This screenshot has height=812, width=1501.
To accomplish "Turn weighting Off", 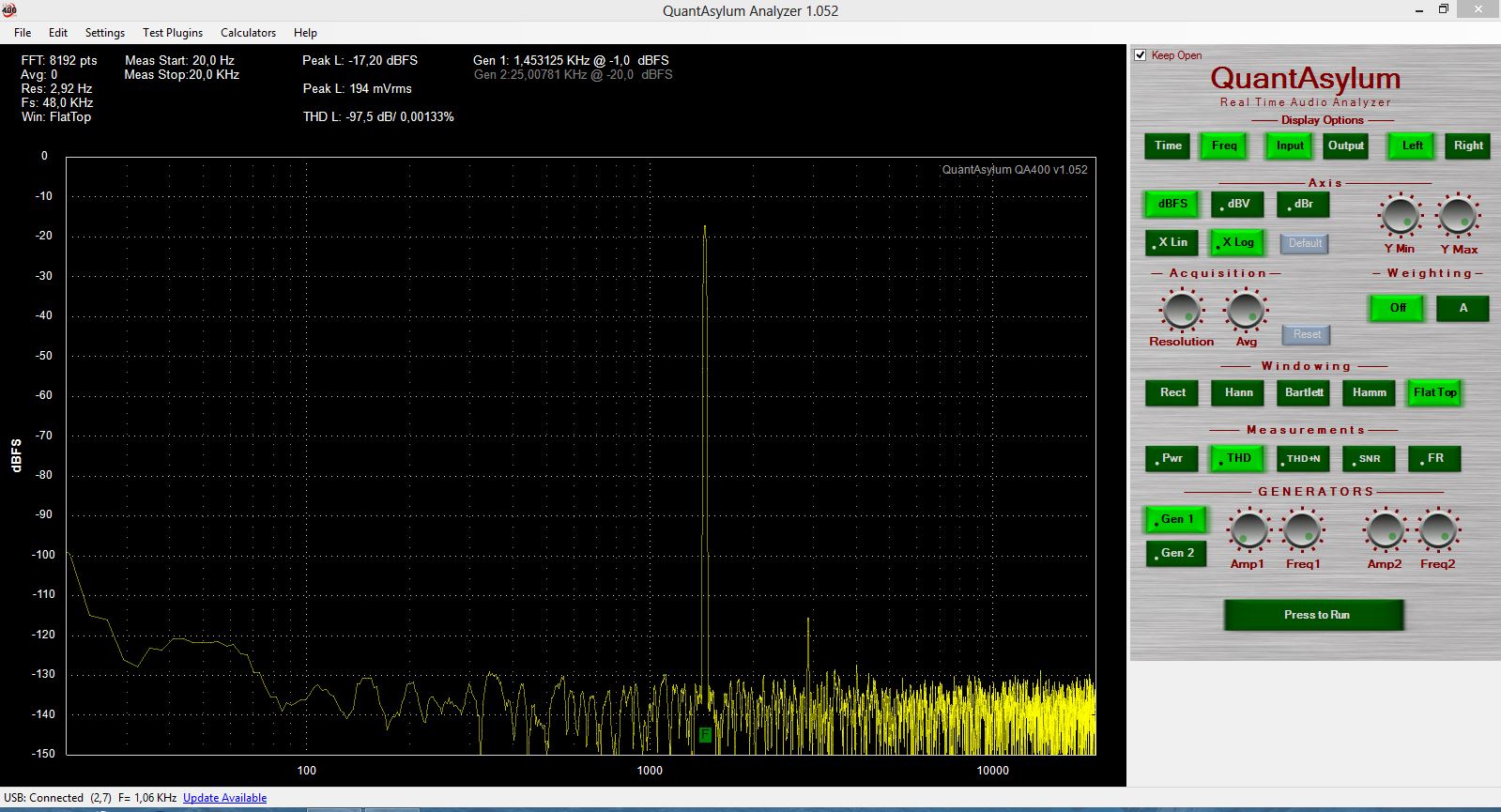I will [x=1397, y=308].
